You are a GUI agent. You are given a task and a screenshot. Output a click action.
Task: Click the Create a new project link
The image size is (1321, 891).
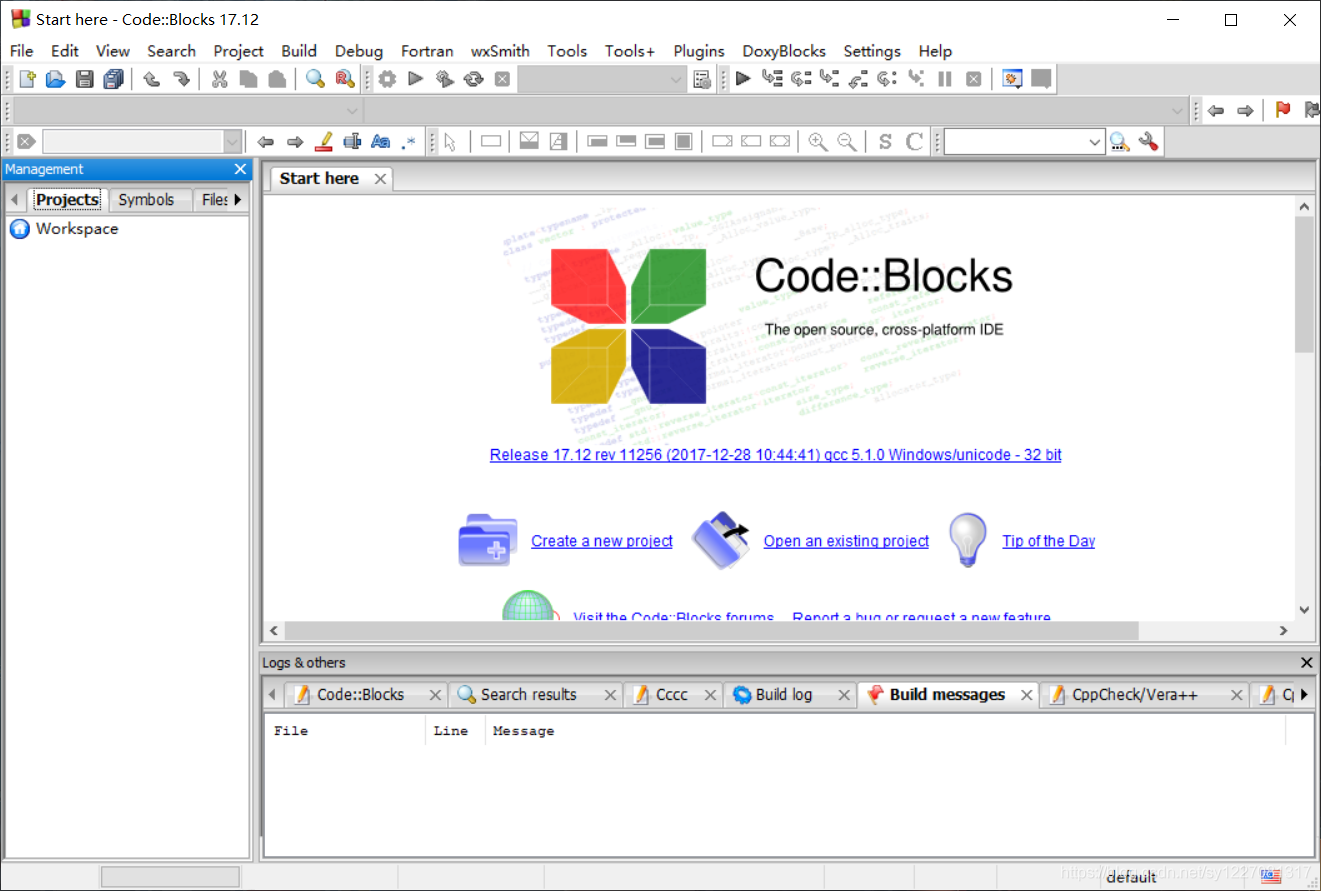[602, 541]
